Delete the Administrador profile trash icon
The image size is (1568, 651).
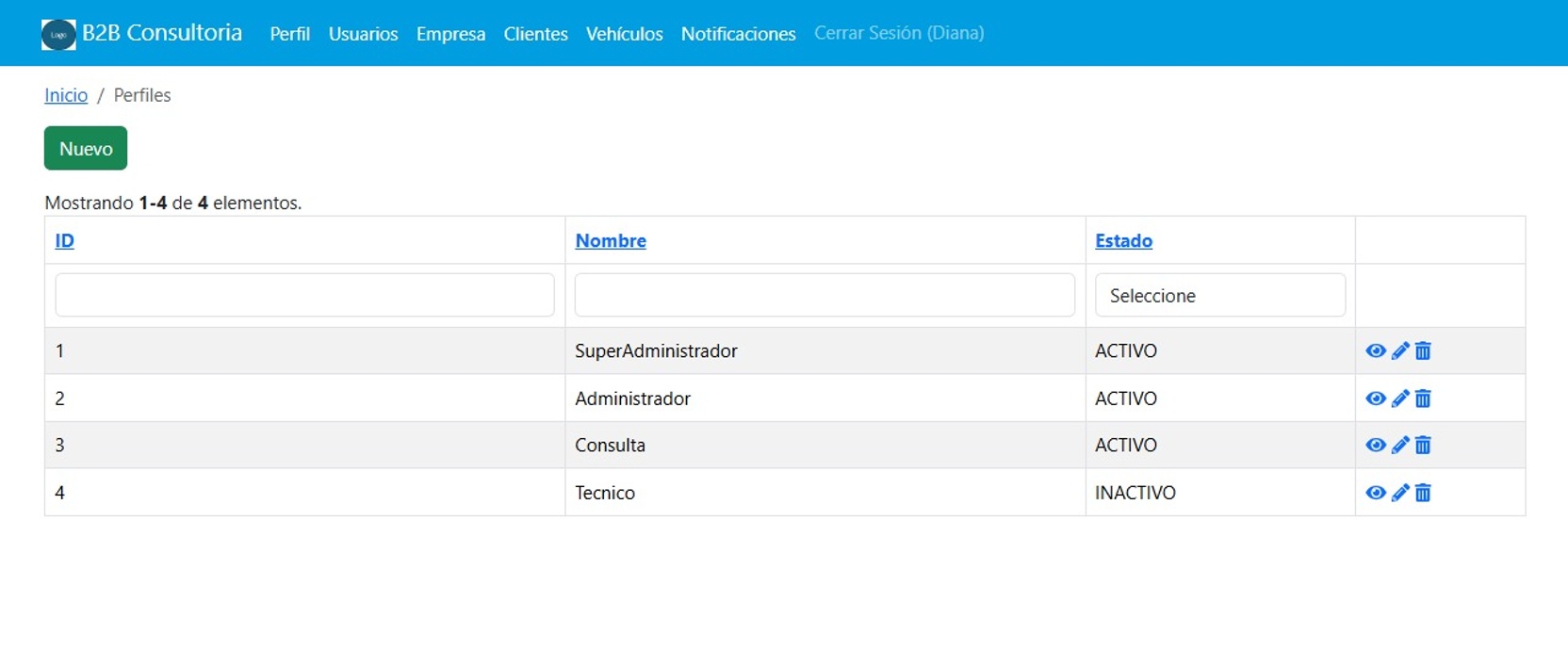coord(1423,399)
